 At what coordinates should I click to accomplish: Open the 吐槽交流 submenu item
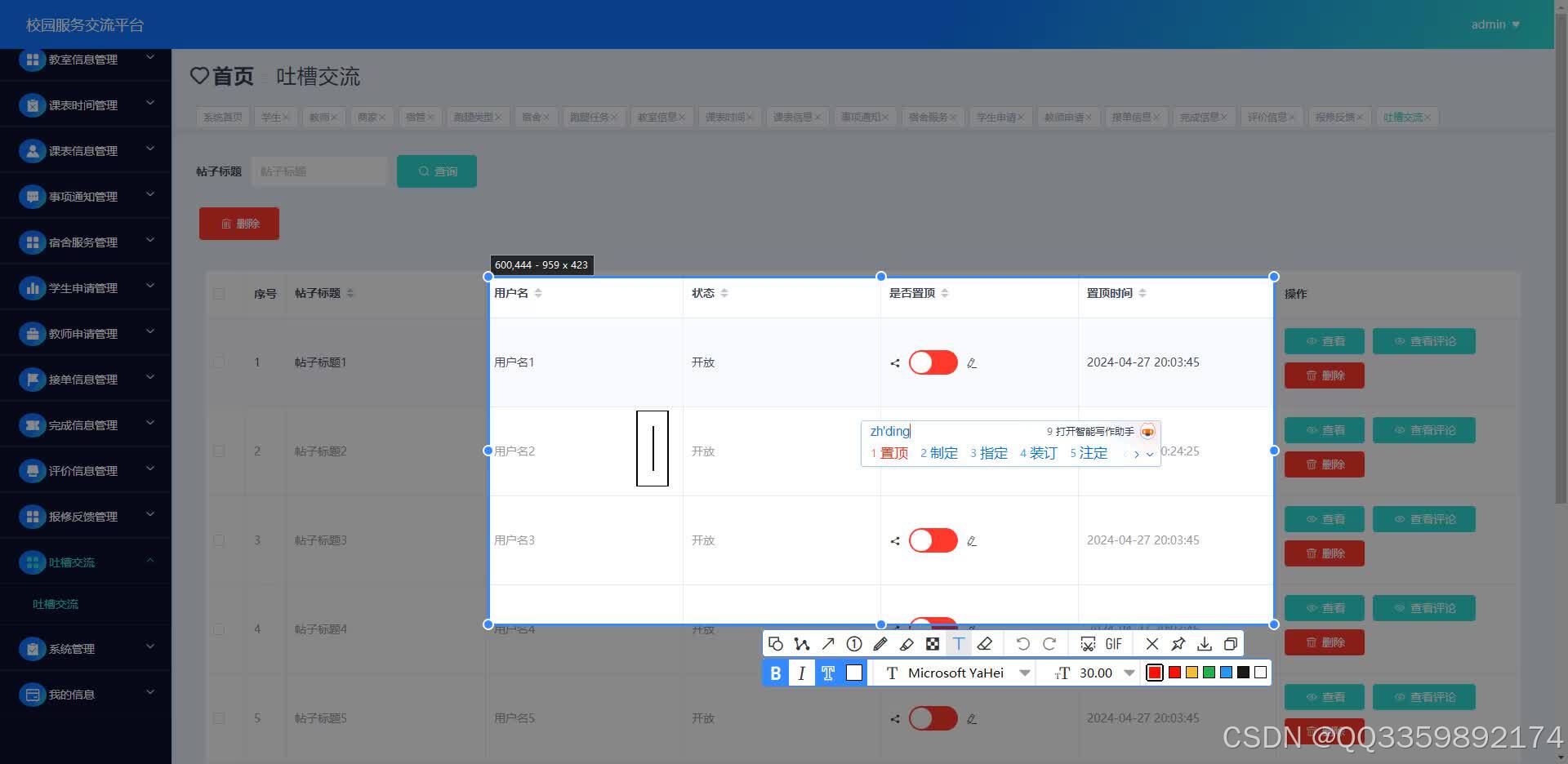[56, 604]
